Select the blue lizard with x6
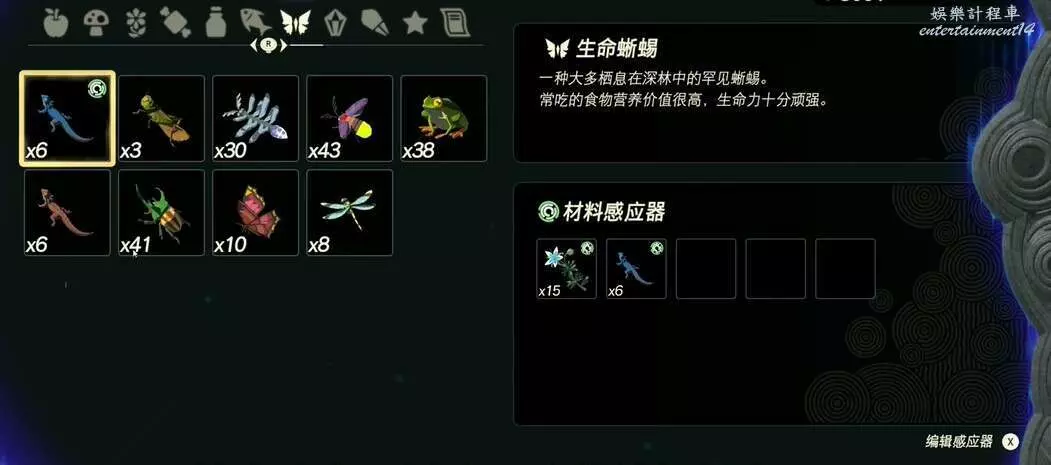 [67, 118]
